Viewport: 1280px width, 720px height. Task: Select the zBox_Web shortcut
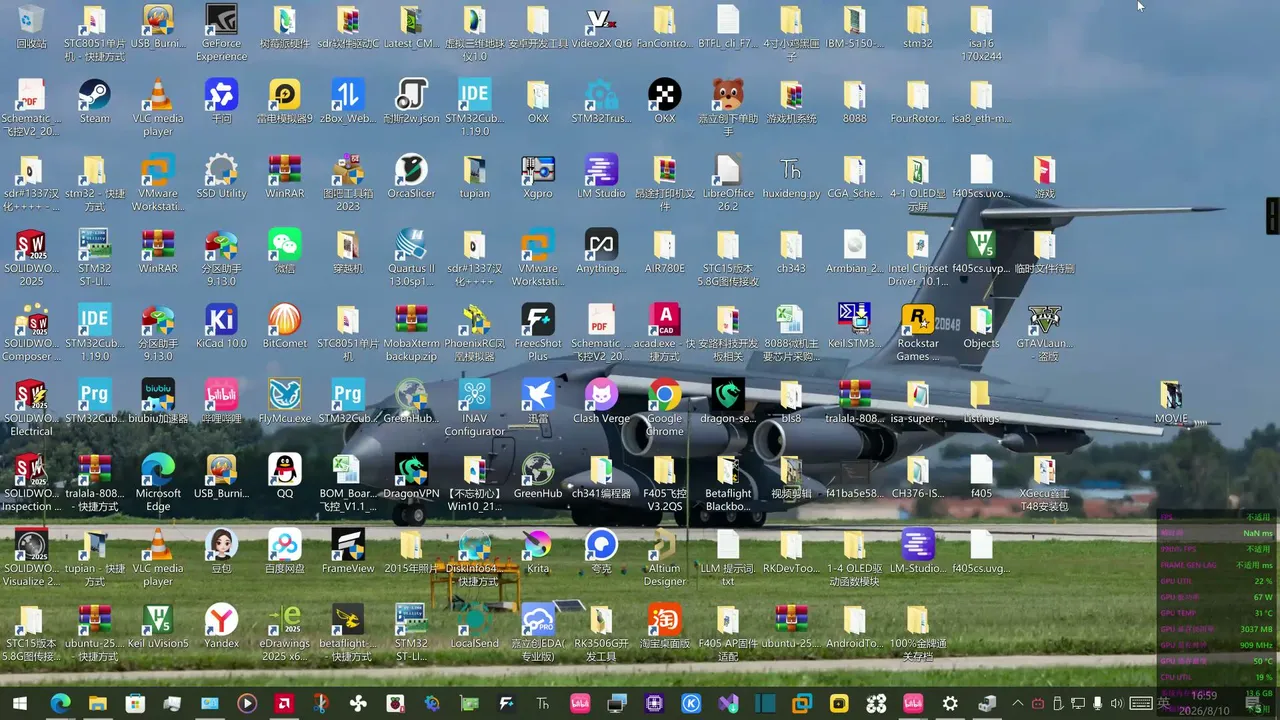point(348,102)
